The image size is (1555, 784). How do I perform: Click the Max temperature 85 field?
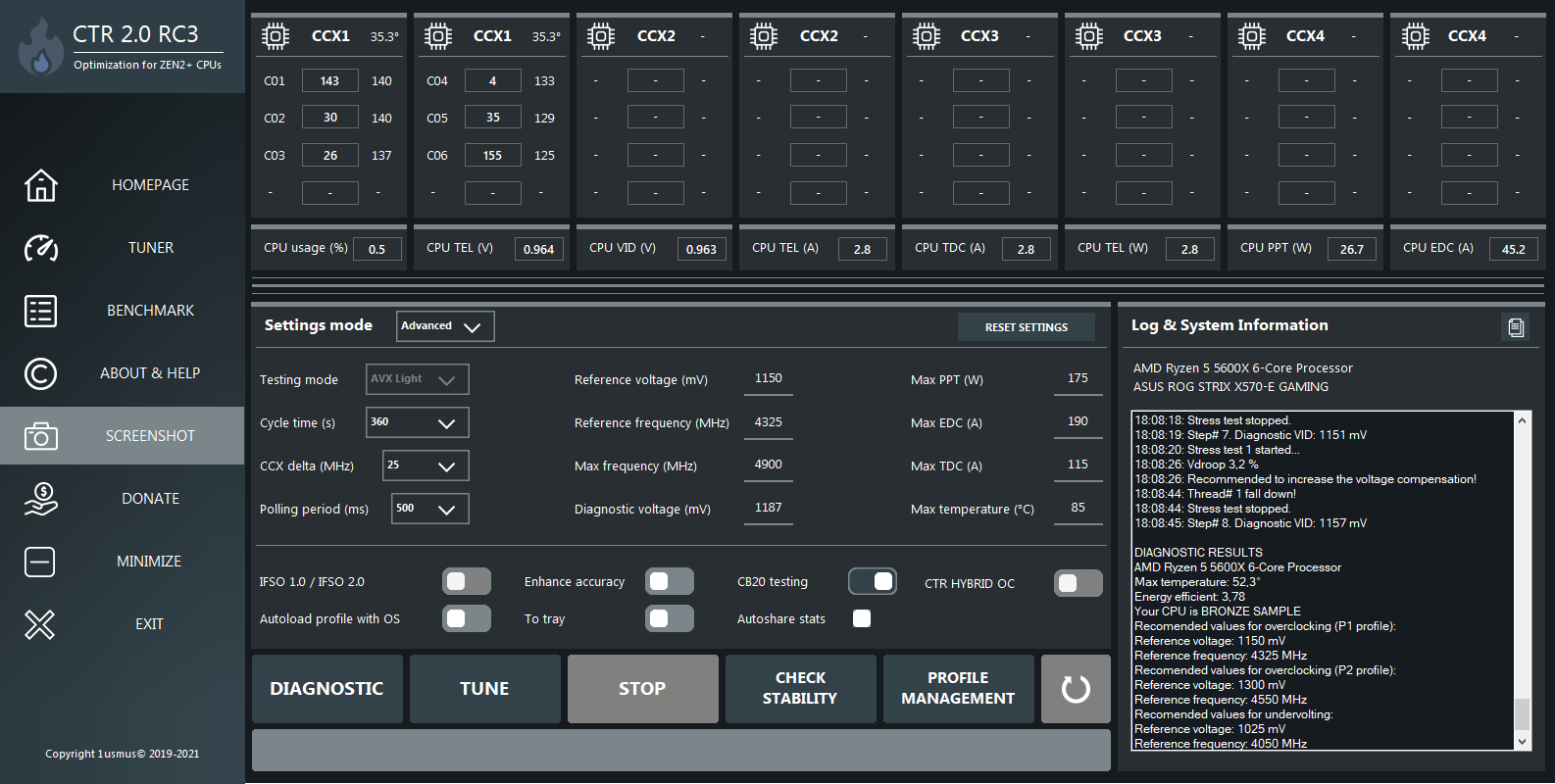click(1078, 508)
